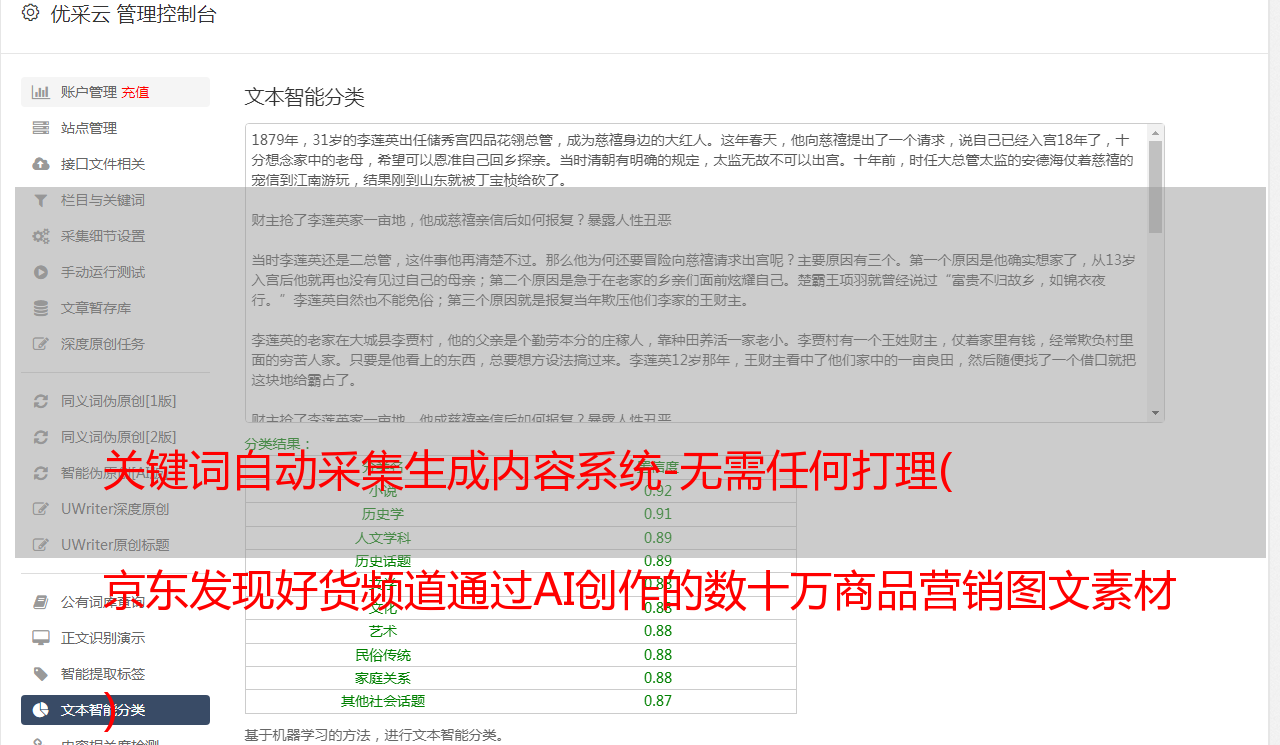
Task: Click the text area scrollbar down arrow
Action: click(1156, 413)
